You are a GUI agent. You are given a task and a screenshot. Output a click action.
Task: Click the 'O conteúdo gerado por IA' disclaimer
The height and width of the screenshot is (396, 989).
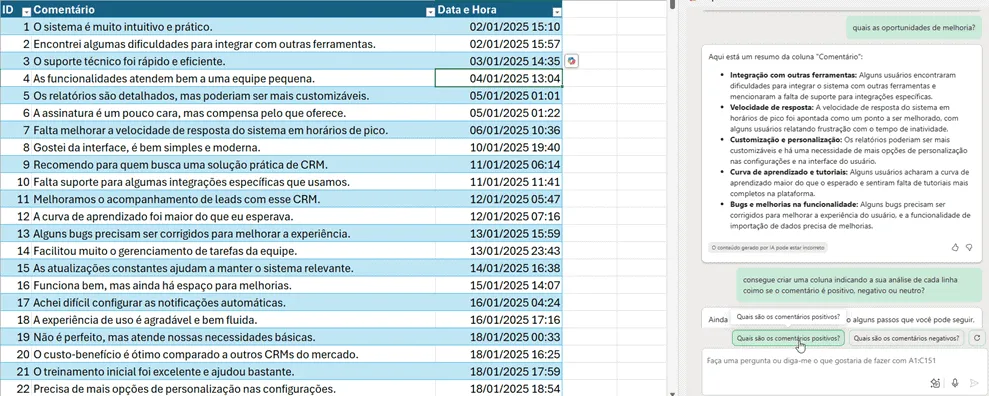click(767, 248)
